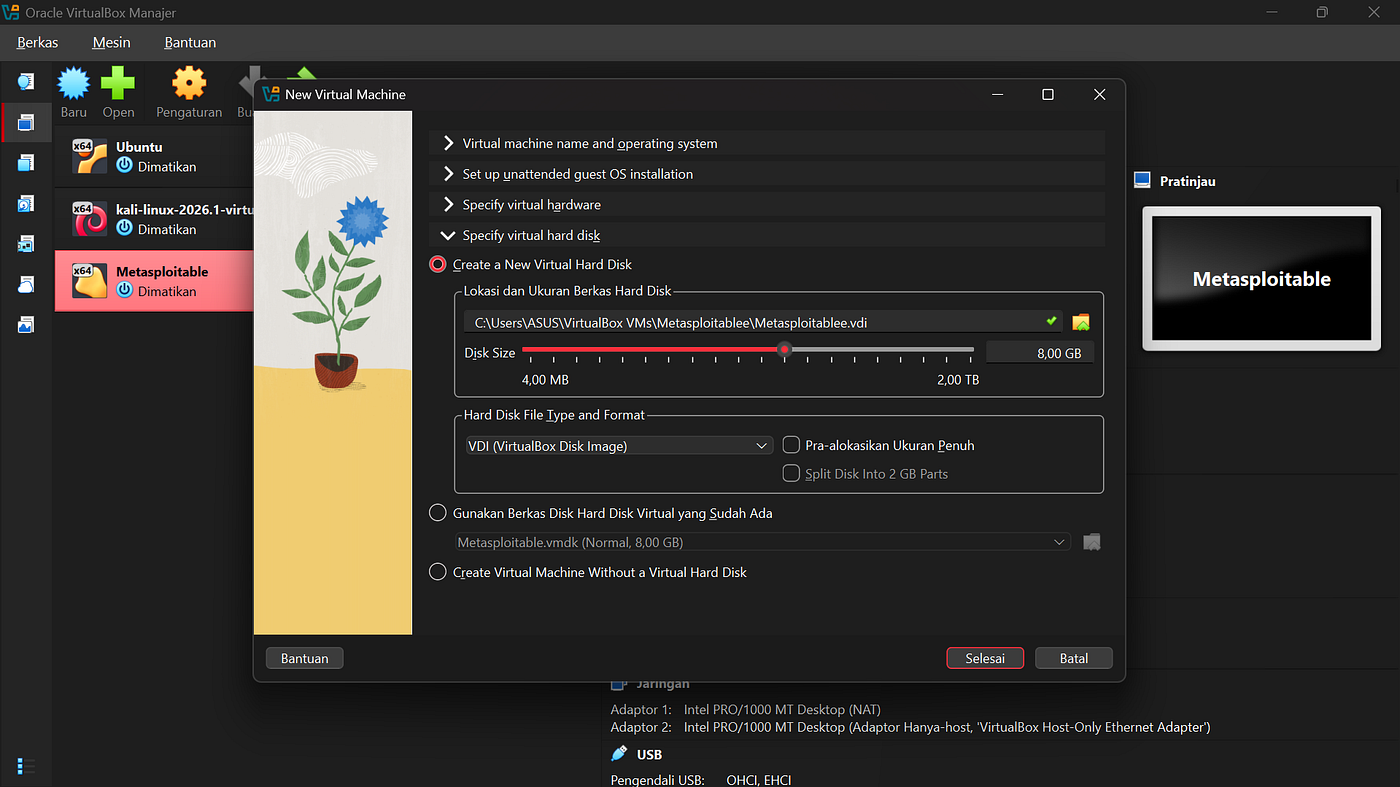Open the Bantuan menu in the menu bar
Viewport: 1400px width, 787px height.
tap(190, 43)
